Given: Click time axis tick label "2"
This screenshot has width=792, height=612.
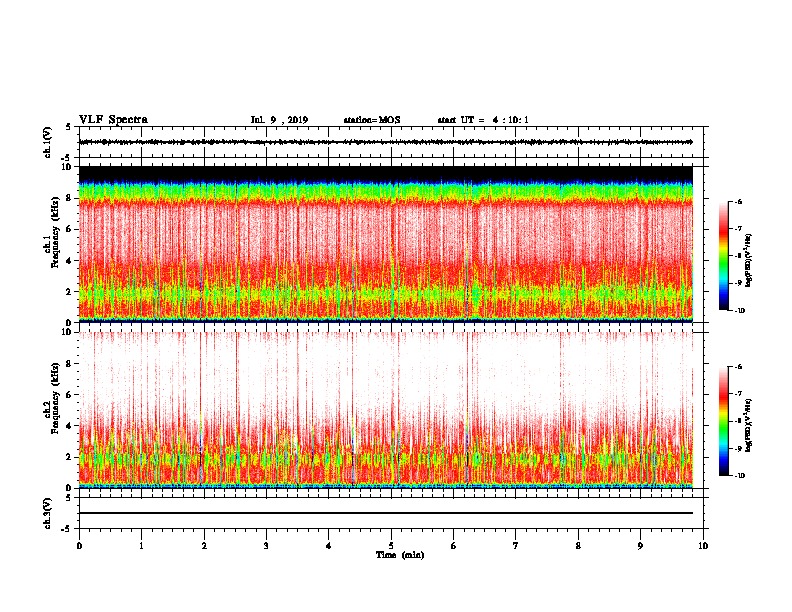Looking at the screenshot, I should point(204,546).
